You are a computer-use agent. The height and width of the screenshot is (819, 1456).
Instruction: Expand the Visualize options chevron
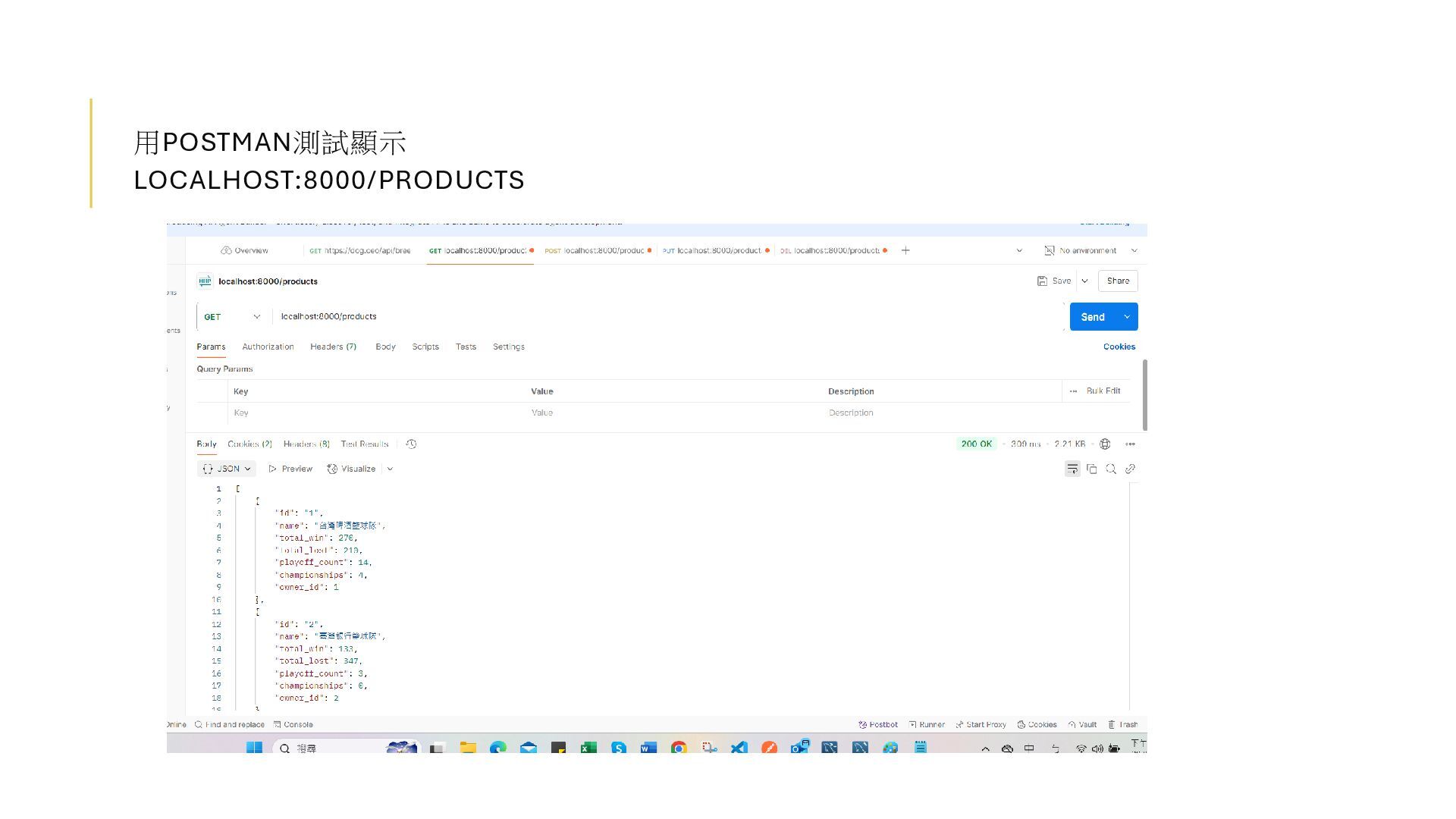pyautogui.click(x=390, y=469)
